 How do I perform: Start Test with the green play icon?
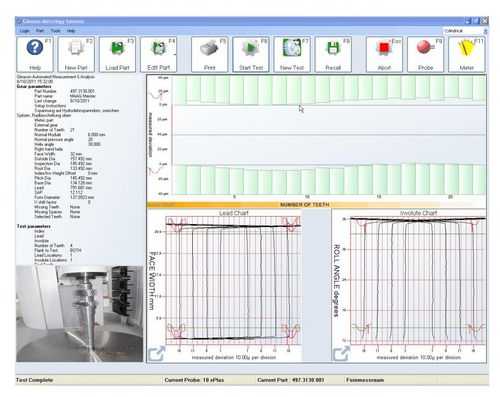pyautogui.click(x=251, y=54)
